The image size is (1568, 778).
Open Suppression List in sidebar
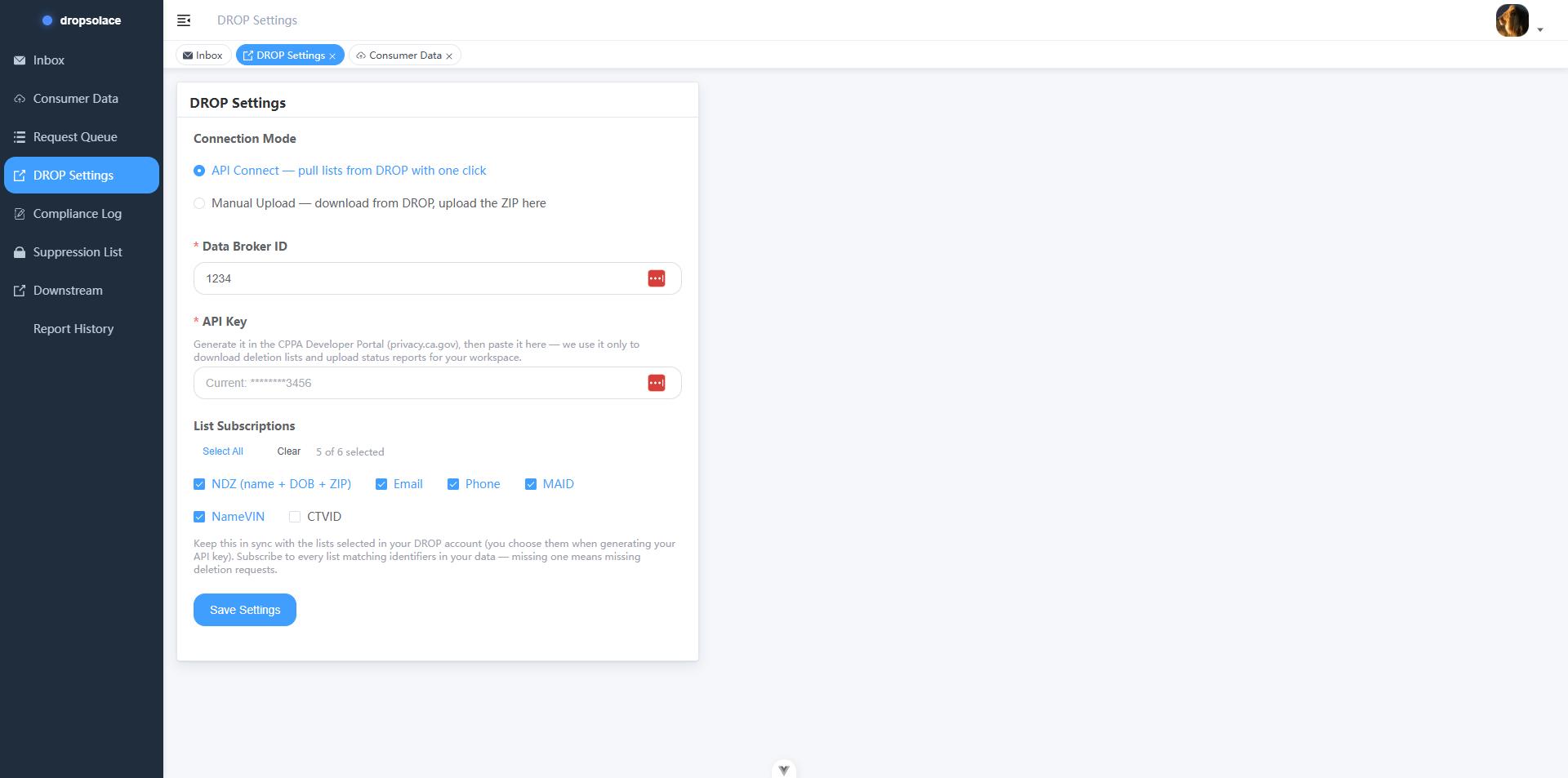click(x=82, y=252)
